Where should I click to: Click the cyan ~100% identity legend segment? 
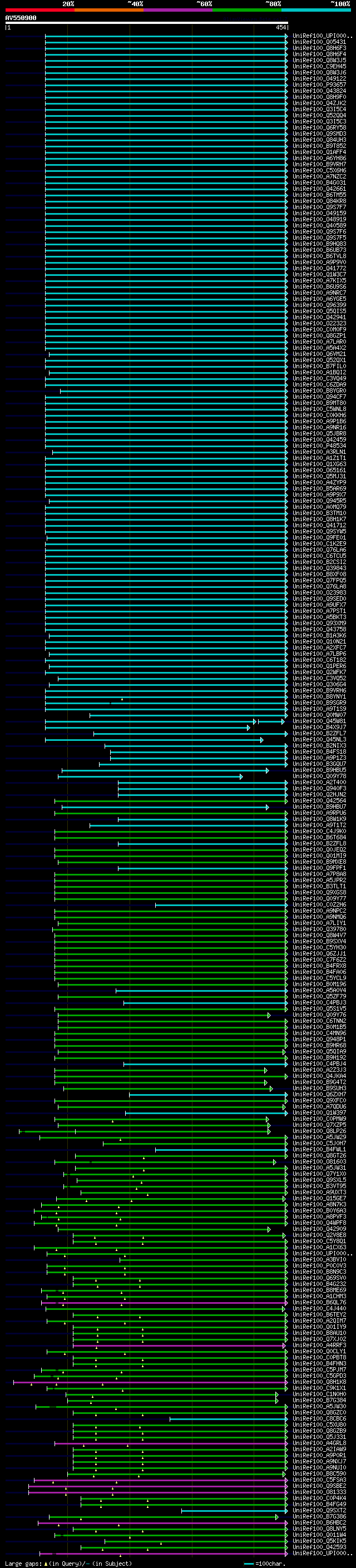click(x=316, y=10)
